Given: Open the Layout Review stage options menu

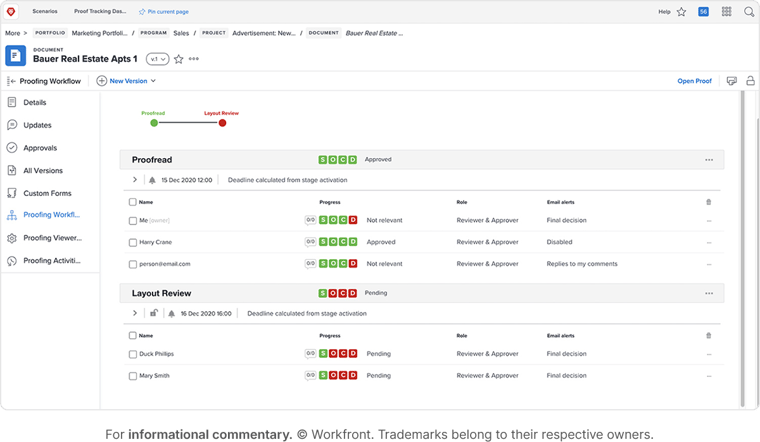Looking at the screenshot, I should pyautogui.click(x=709, y=293).
